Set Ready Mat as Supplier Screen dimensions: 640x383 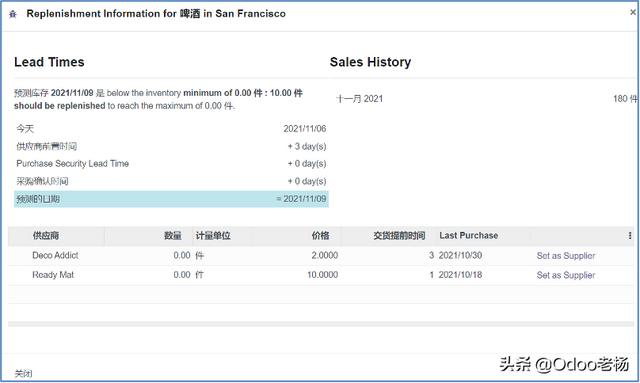[566, 275]
